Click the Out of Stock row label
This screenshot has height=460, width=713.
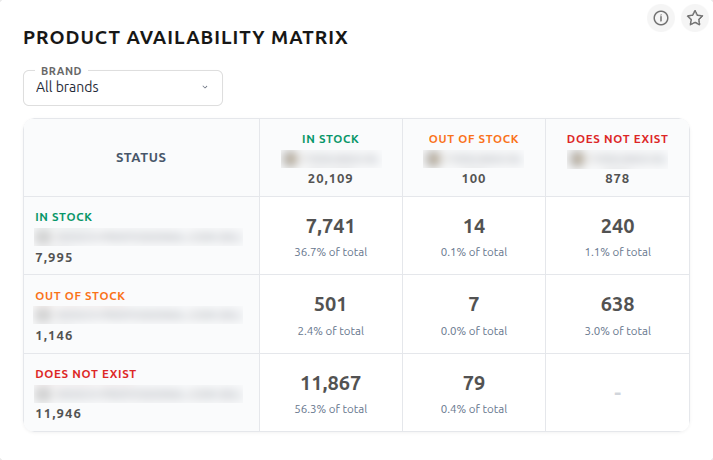pyautogui.click(x=80, y=296)
